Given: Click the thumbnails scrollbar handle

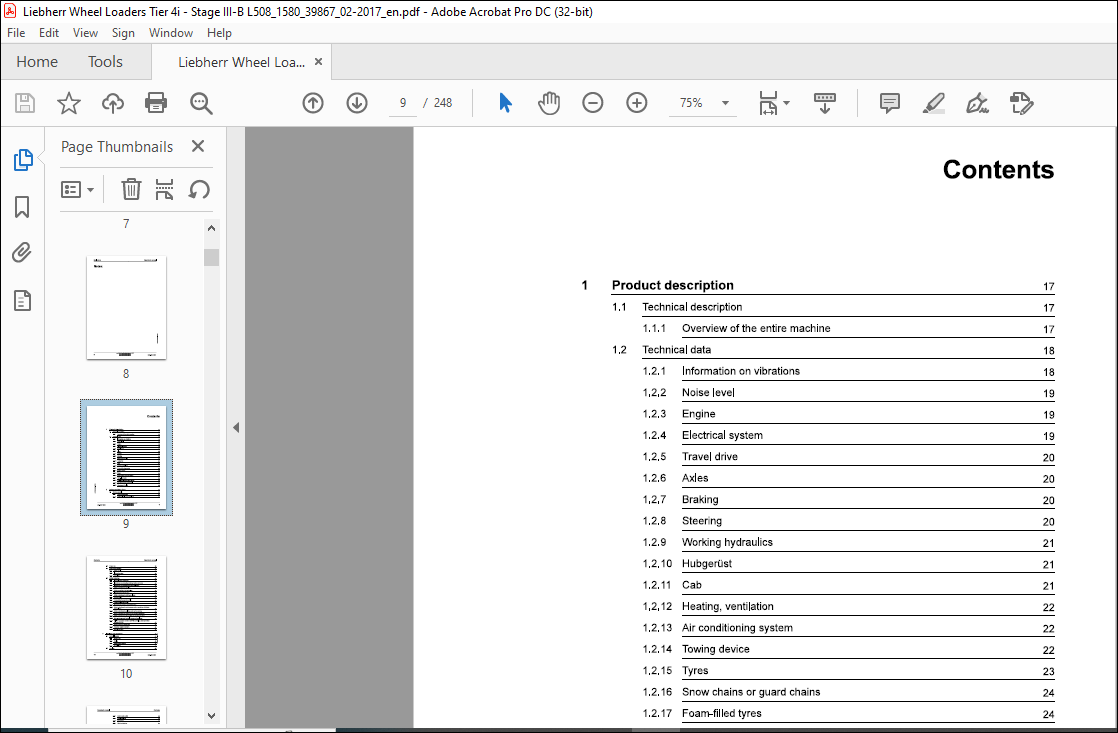Looking at the screenshot, I should click(x=211, y=257).
